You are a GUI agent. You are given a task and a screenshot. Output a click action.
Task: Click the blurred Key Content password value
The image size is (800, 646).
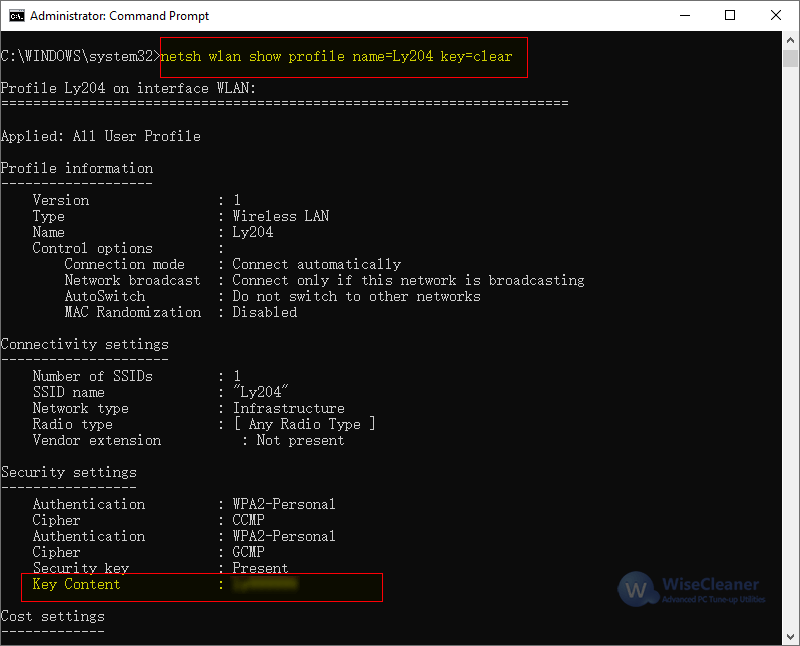[x=265, y=584]
